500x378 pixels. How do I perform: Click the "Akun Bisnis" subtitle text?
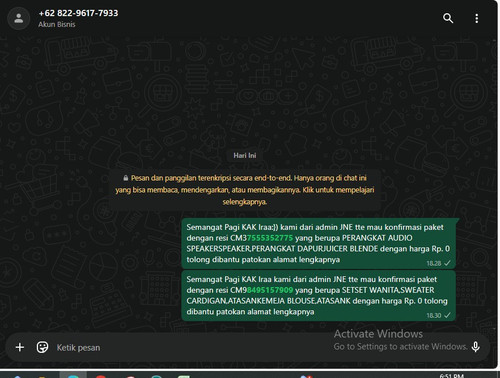pyautogui.click(x=57, y=24)
